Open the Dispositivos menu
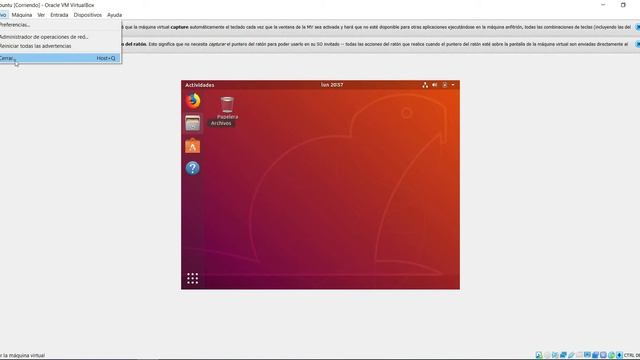The image size is (640, 360). pos(88,15)
